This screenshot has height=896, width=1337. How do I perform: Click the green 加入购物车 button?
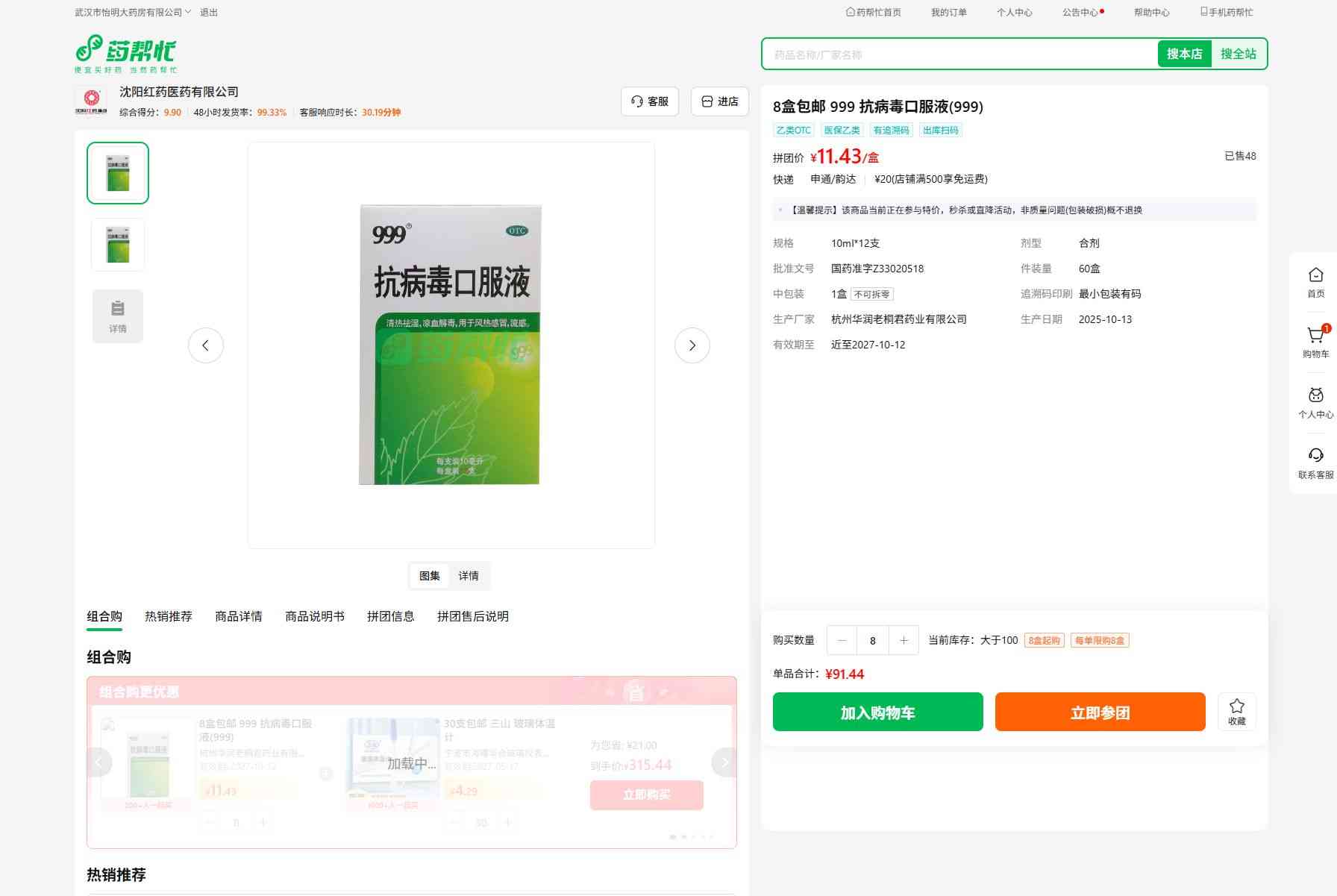tap(877, 712)
